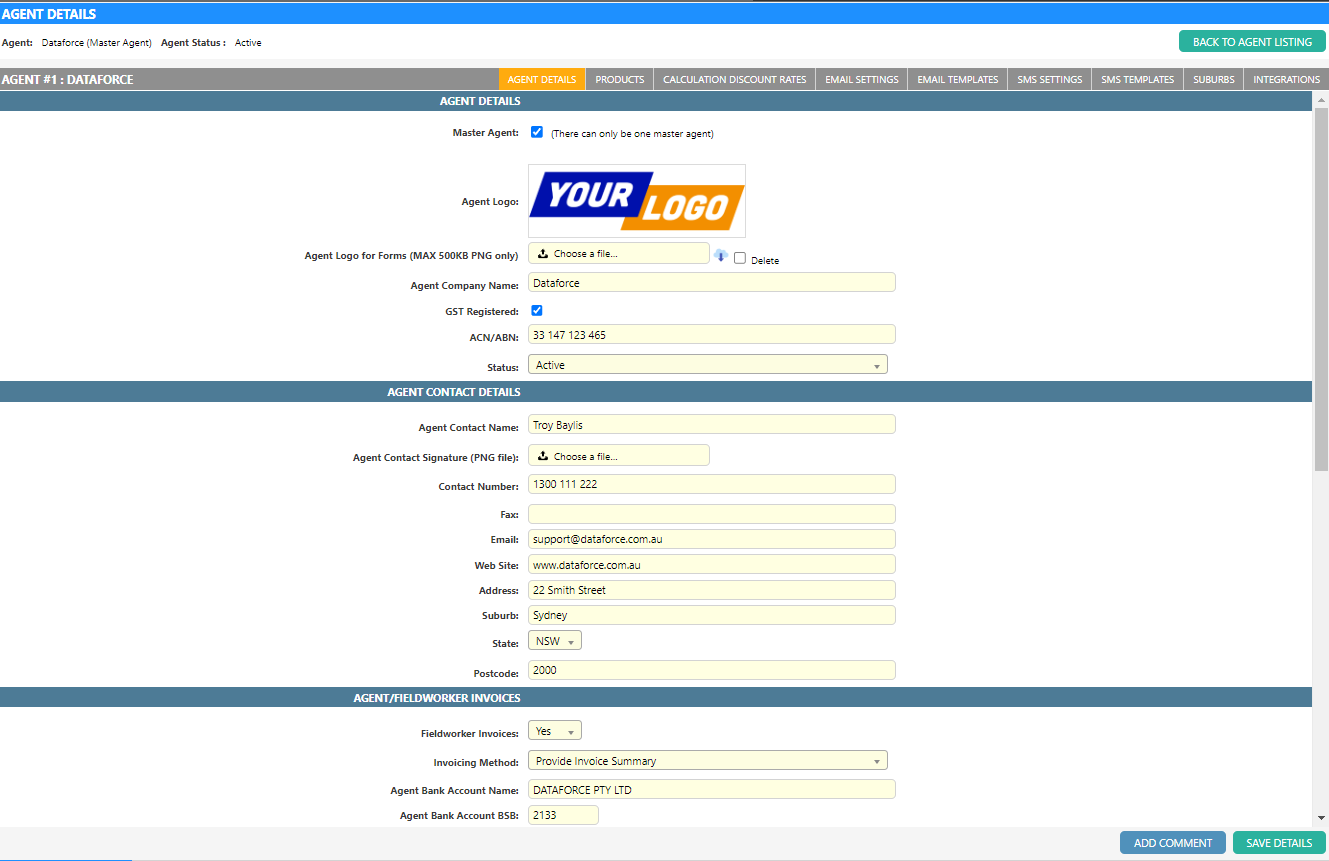Switch to the Products tab
Viewport: 1329px width, 861px height.
(x=619, y=79)
